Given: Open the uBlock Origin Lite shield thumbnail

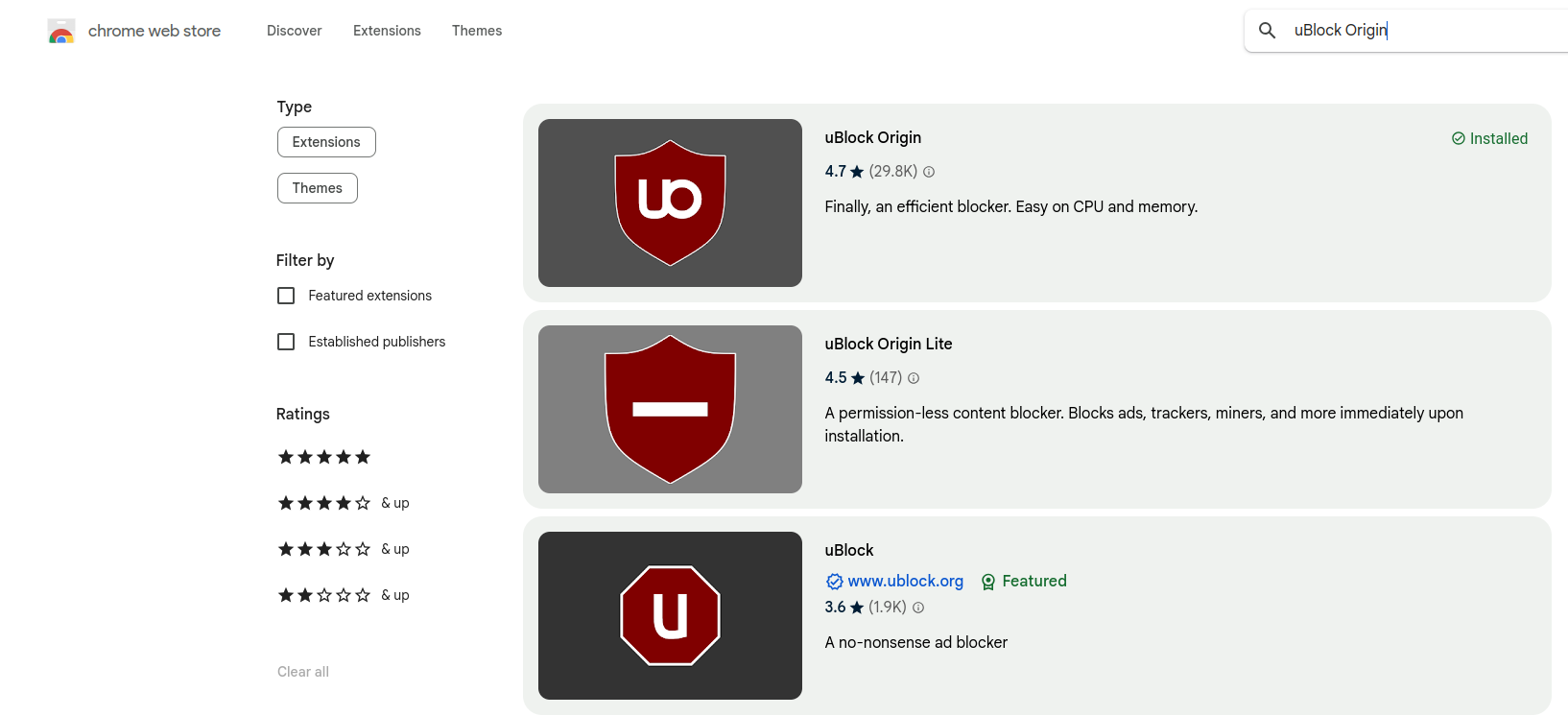Looking at the screenshot, I should 670,410.
